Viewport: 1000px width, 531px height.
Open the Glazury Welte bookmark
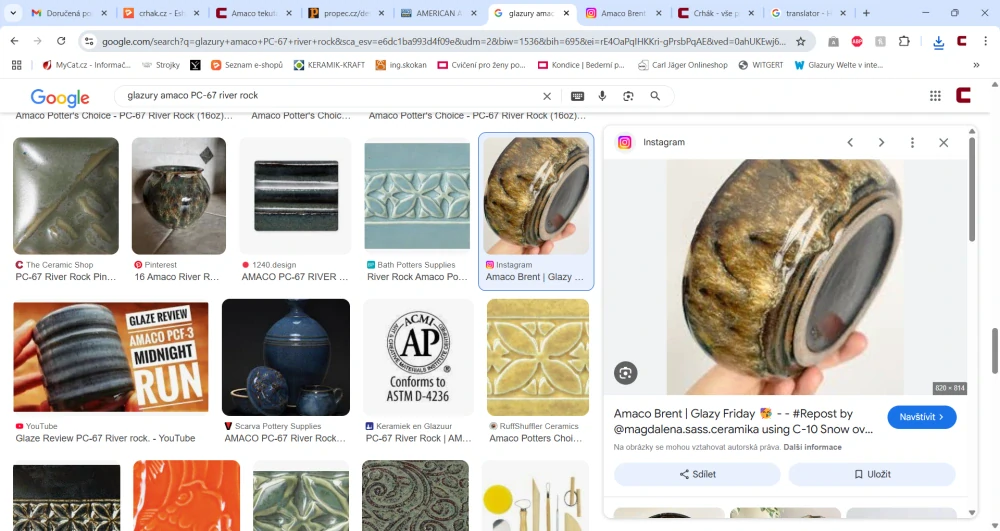point(839,65)
